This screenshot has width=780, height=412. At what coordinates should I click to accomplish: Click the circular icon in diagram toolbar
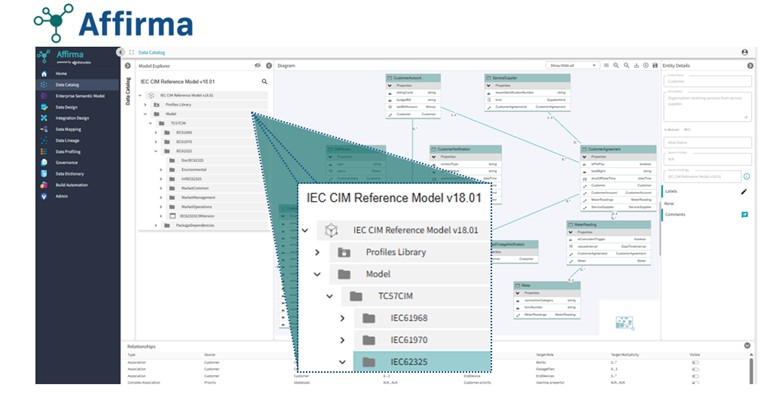point(646,66)
